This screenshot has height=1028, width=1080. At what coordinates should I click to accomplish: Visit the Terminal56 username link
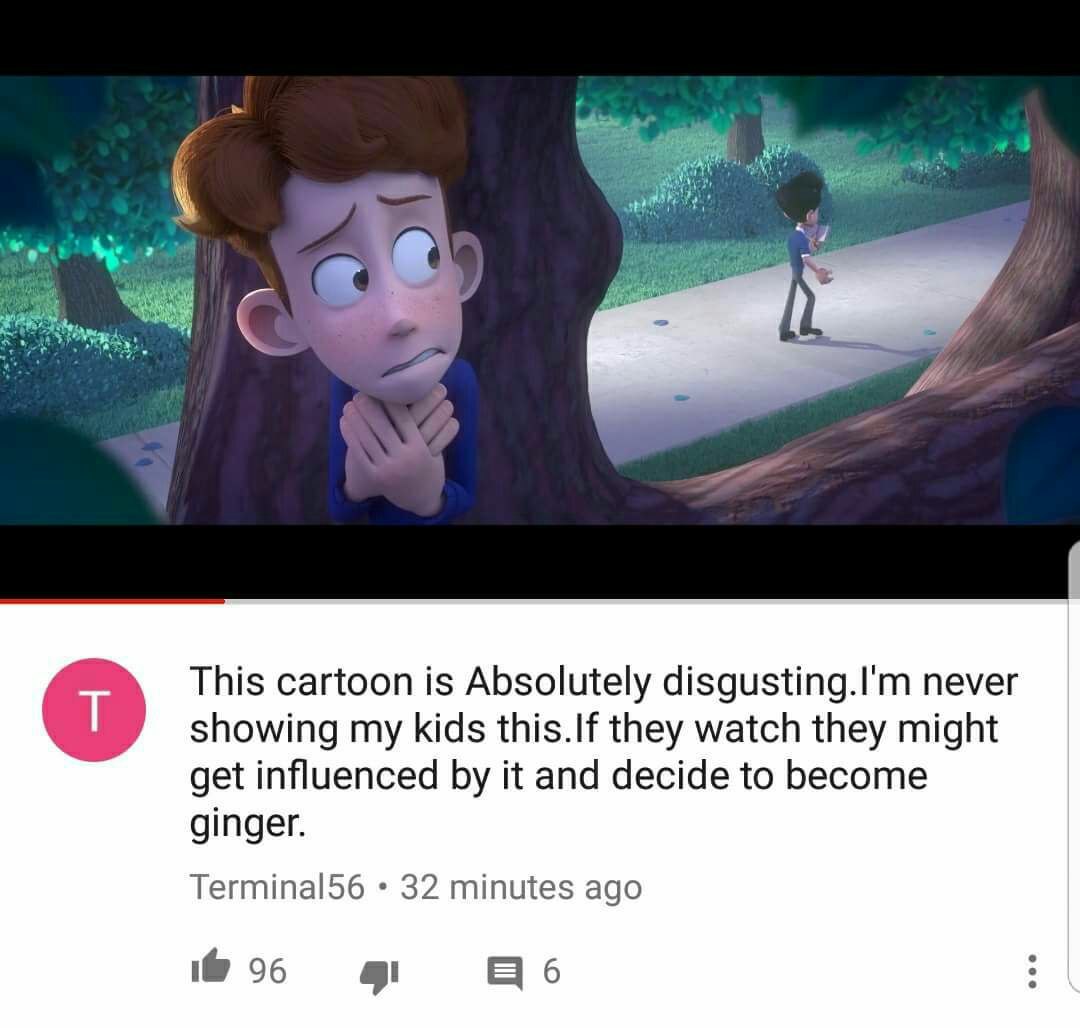277,887
